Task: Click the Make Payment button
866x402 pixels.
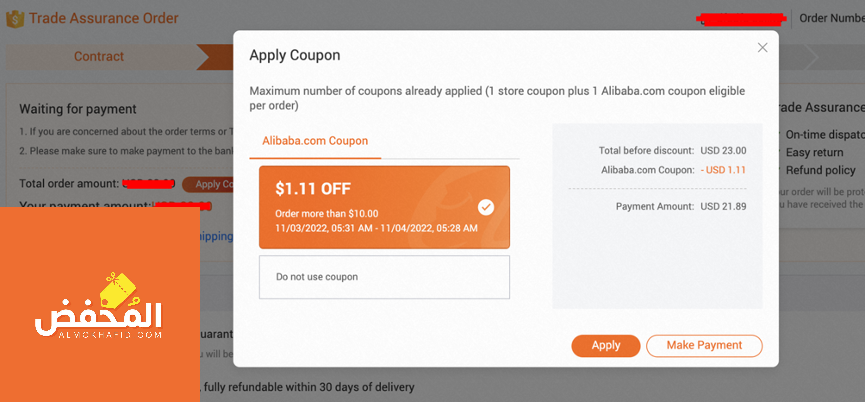Action: click(x=704, y=346)
